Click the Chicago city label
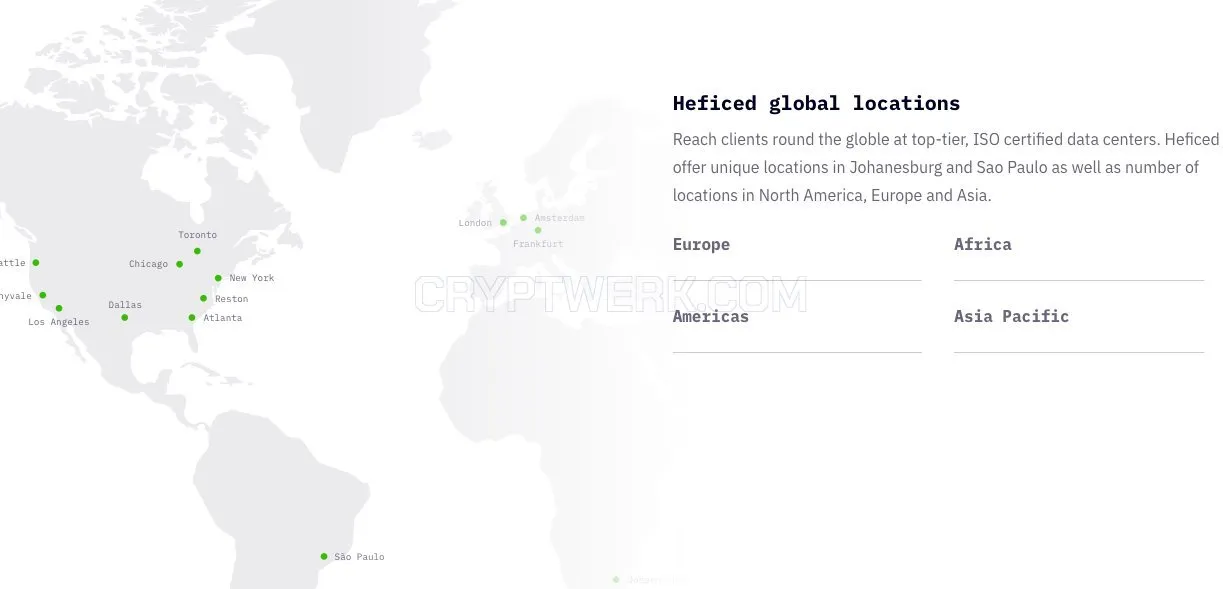The height and width of the screenshot is (589, 1223). tap(148, 264)
